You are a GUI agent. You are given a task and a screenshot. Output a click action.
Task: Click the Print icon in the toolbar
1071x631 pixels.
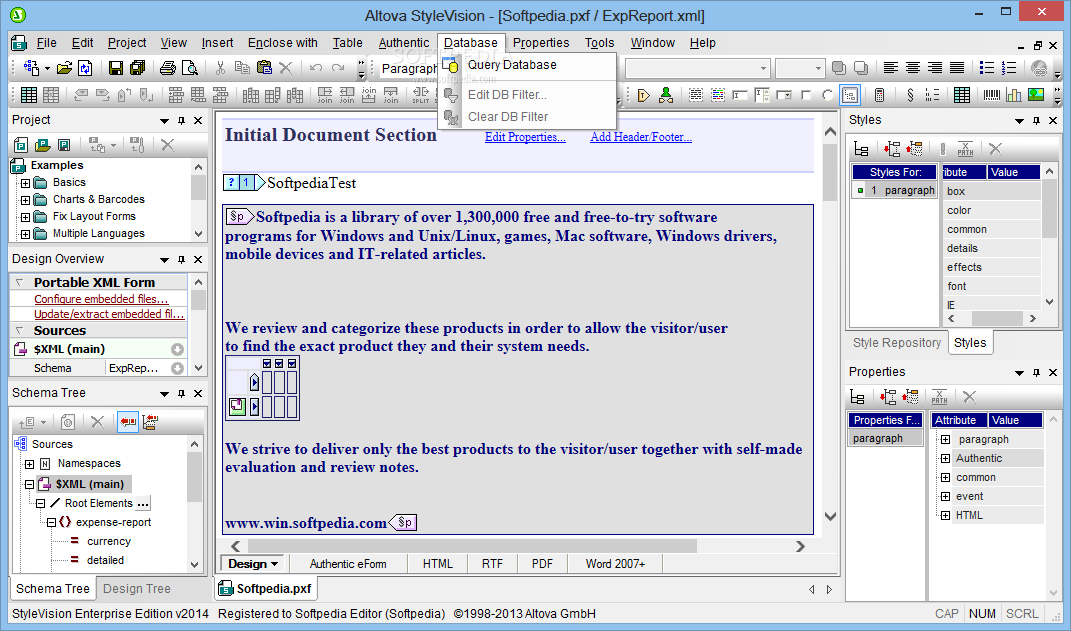[x=167, y=68]
